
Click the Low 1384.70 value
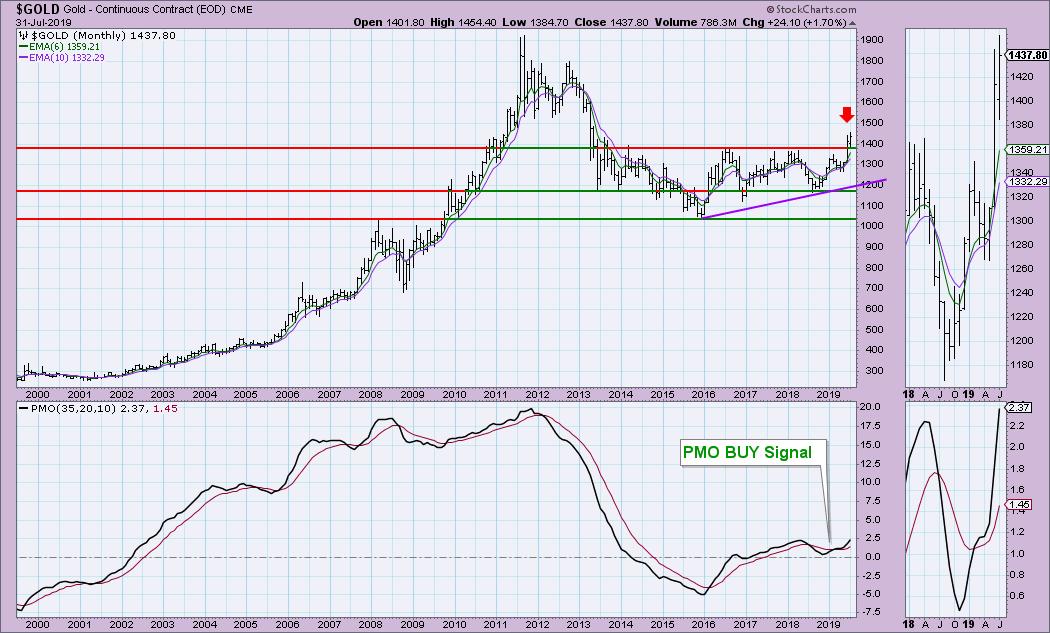coord(535,22)
